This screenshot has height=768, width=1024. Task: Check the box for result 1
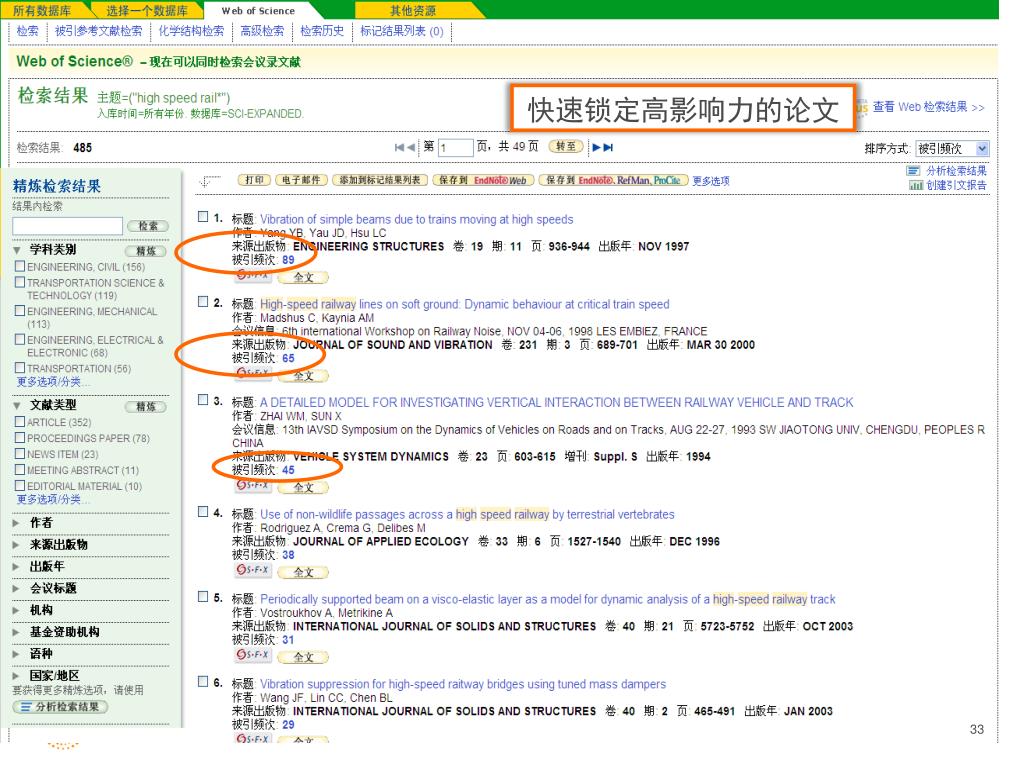tap(203, 216)
